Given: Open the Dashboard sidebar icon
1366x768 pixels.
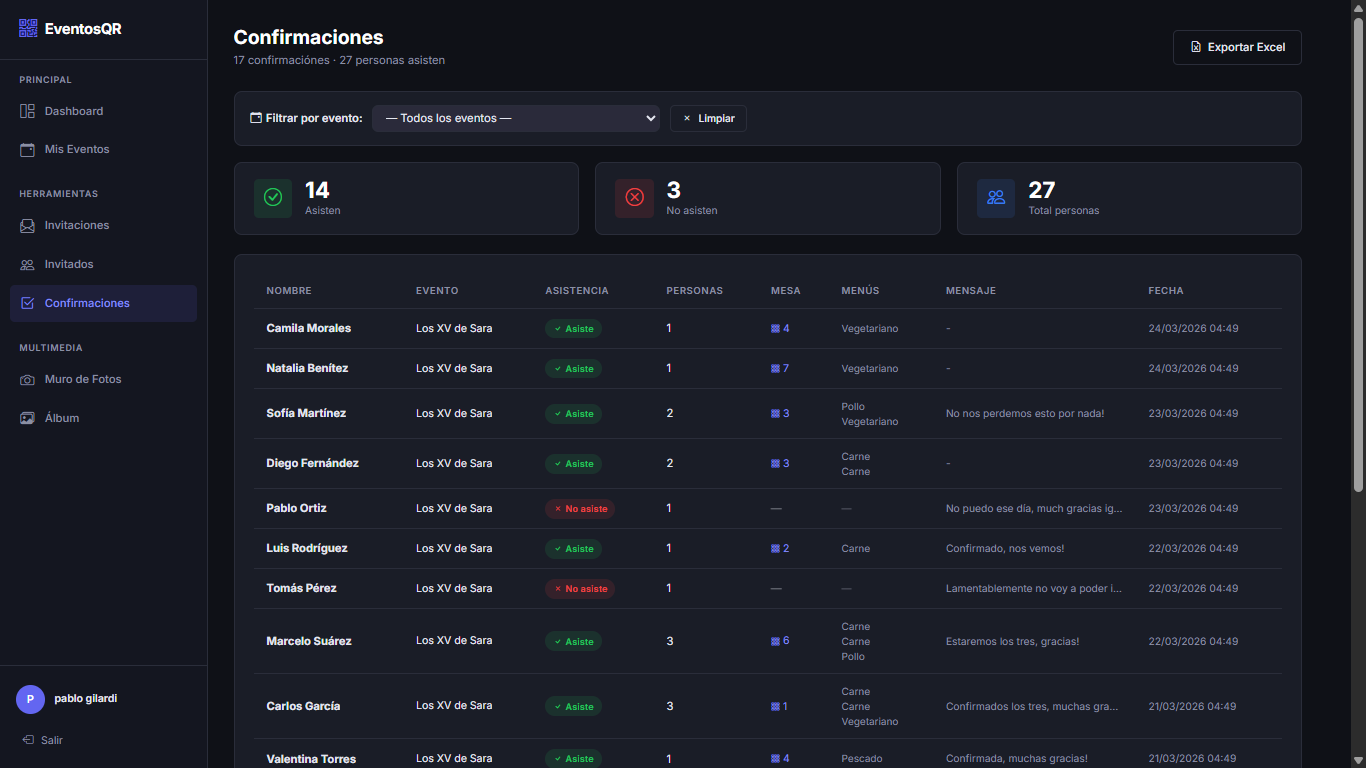Looking at the screenshot, I should pyautogui.click(x=28, y=111).
